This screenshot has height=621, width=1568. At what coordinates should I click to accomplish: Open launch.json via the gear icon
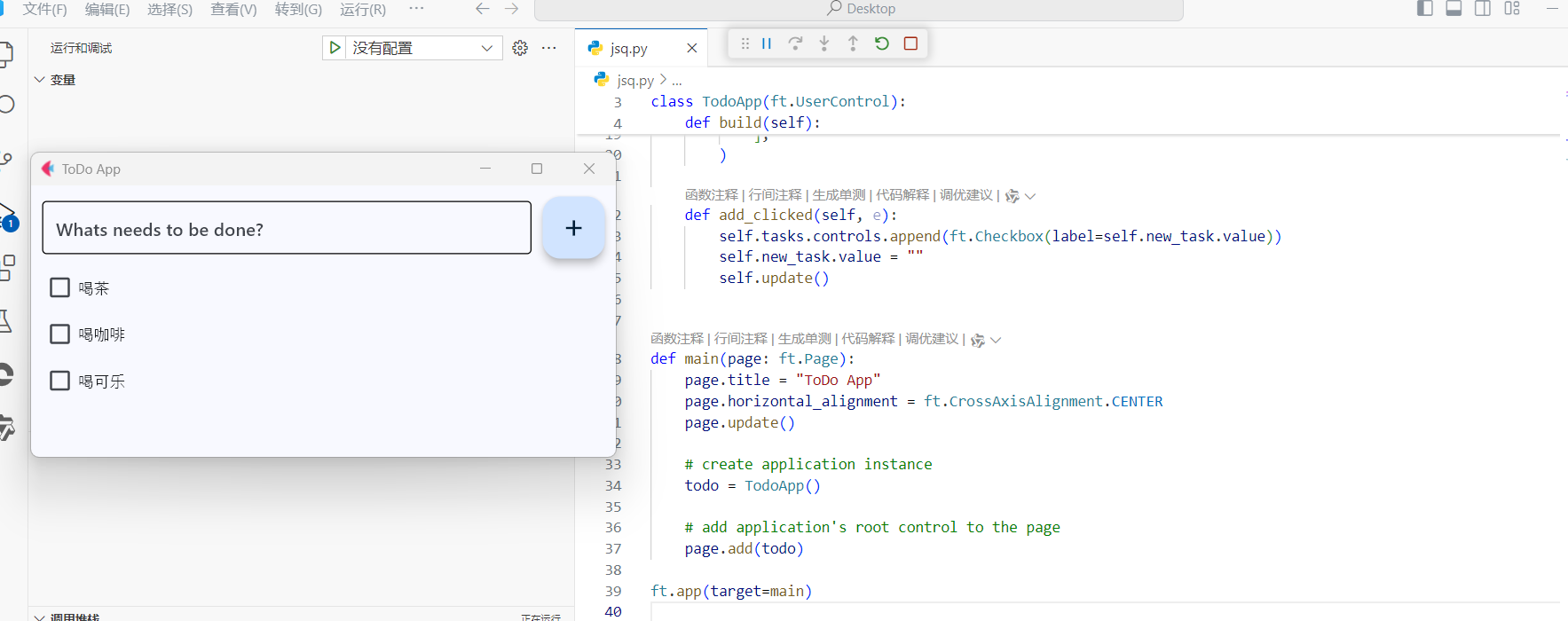point(520,48)
